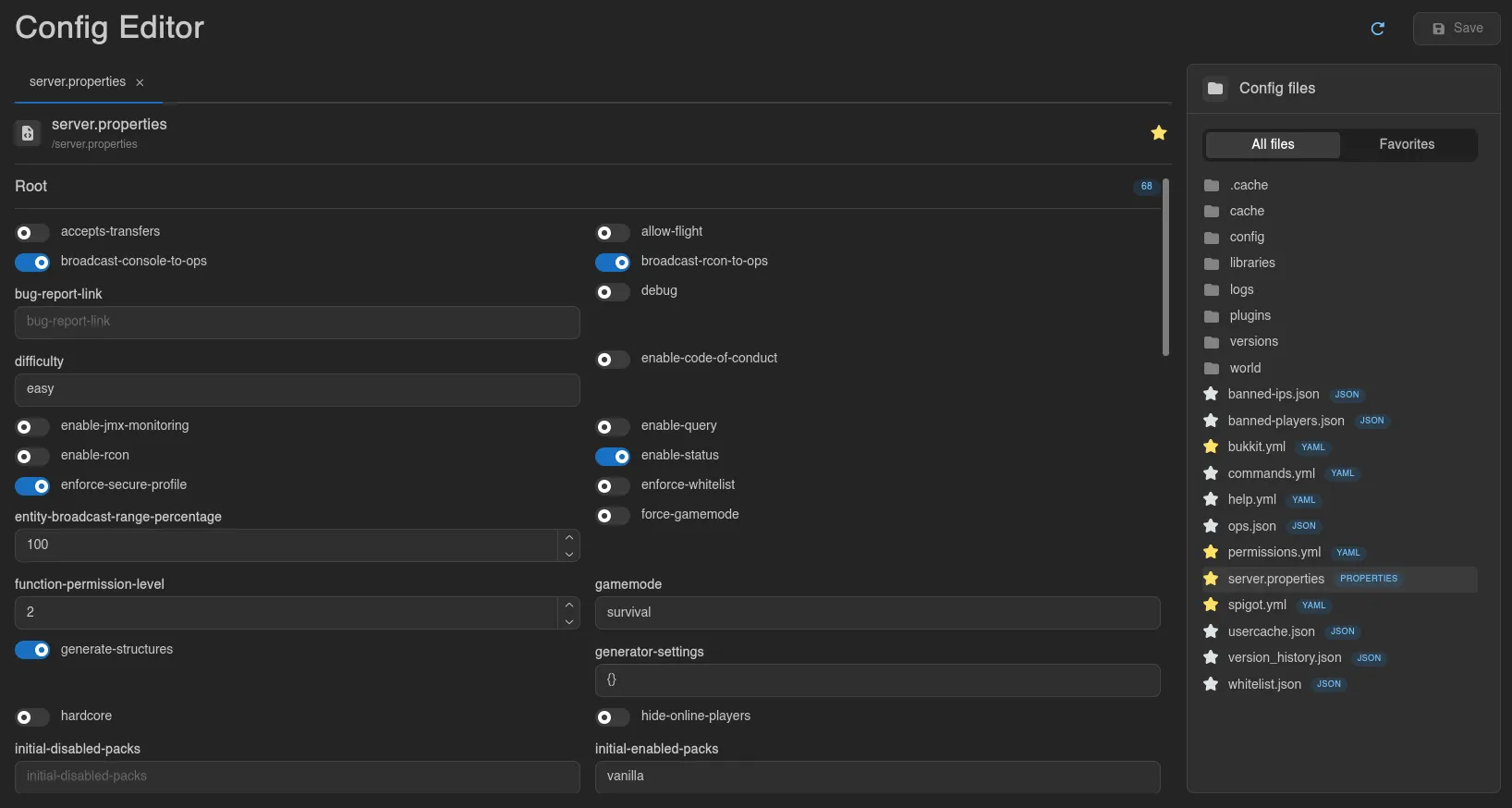Image resolution: width=1512 pixels, height=808 pixels.
Task: Enable accepts-transfers switch
Action: click(32, 233)
